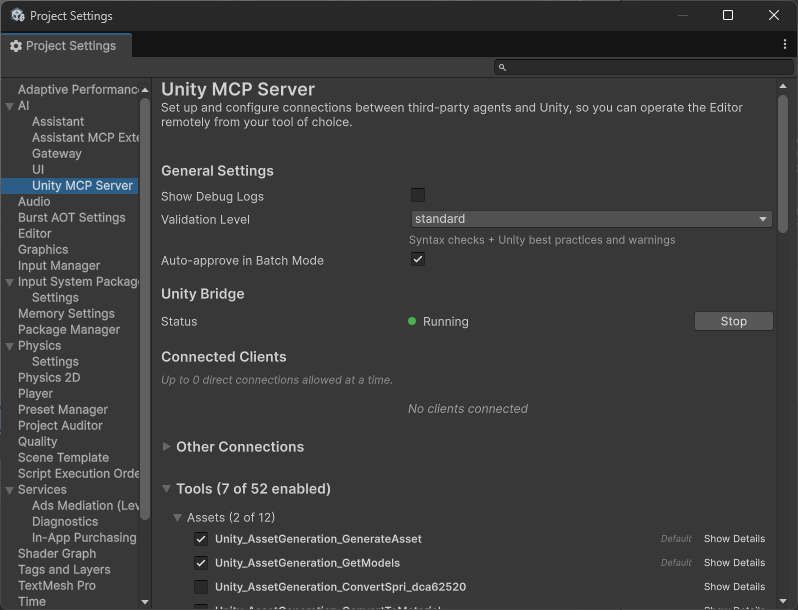Open Memory Settings
Image resolution: width=798 pixels, height=610 pixels.
point(66,313)
